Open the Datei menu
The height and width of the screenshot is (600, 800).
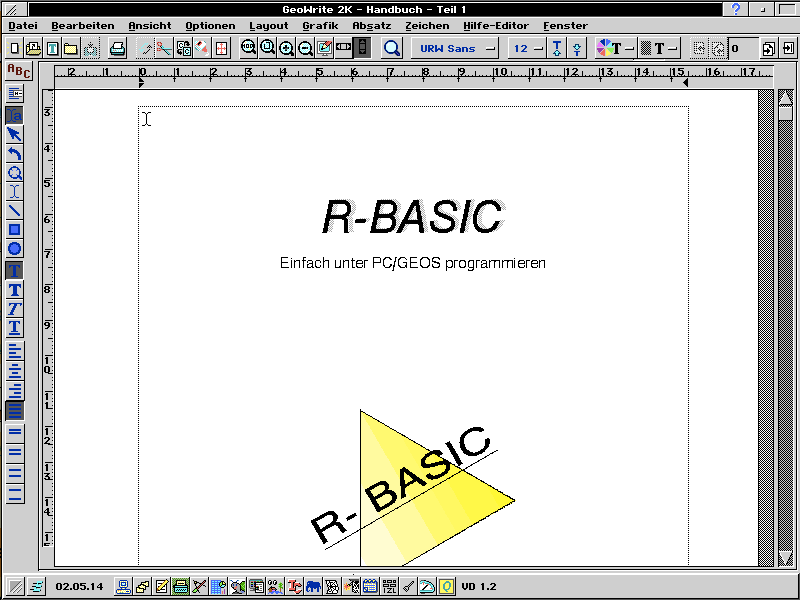(21, 25)
